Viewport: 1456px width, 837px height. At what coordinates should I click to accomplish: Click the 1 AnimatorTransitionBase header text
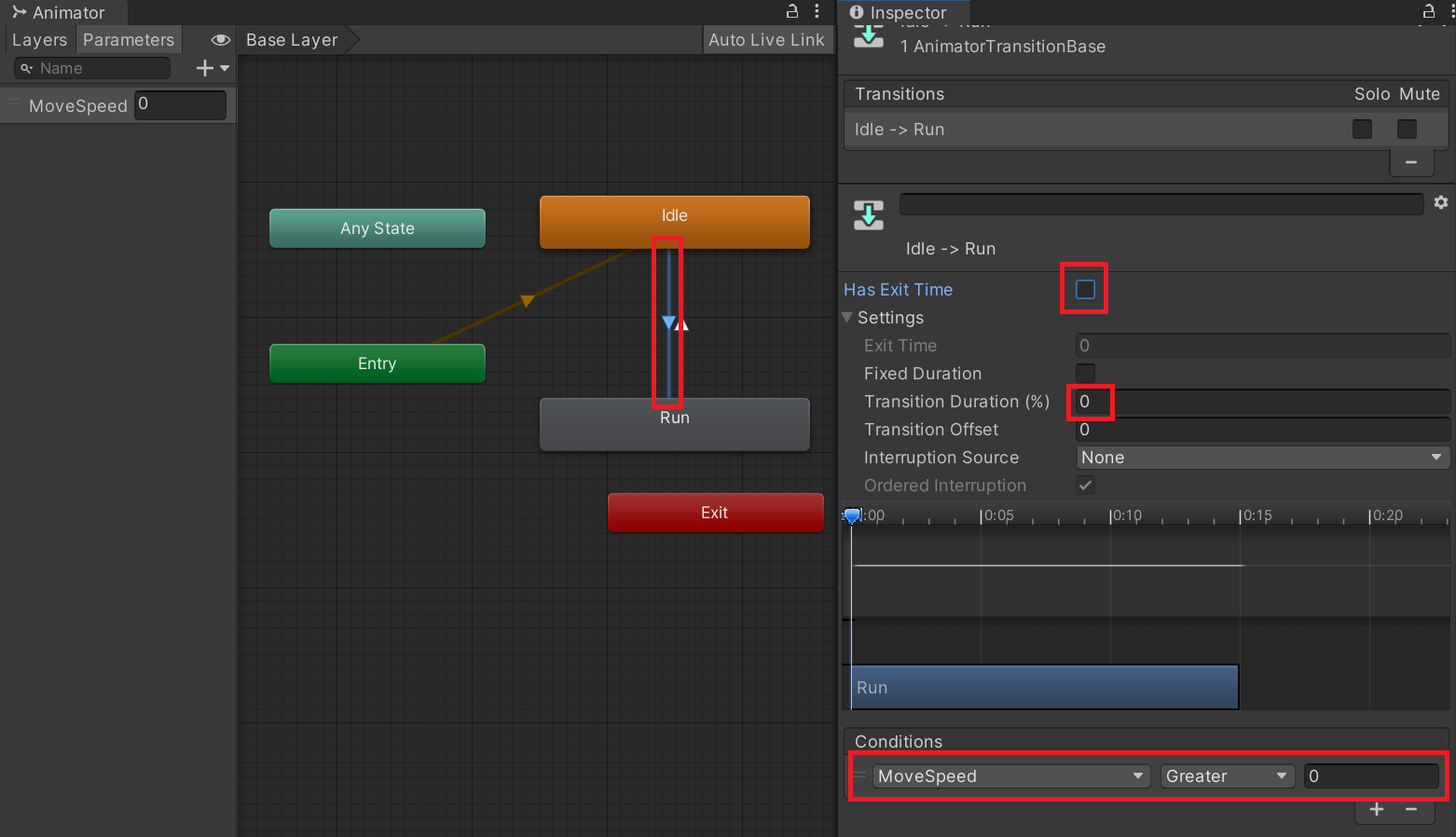1003,47
